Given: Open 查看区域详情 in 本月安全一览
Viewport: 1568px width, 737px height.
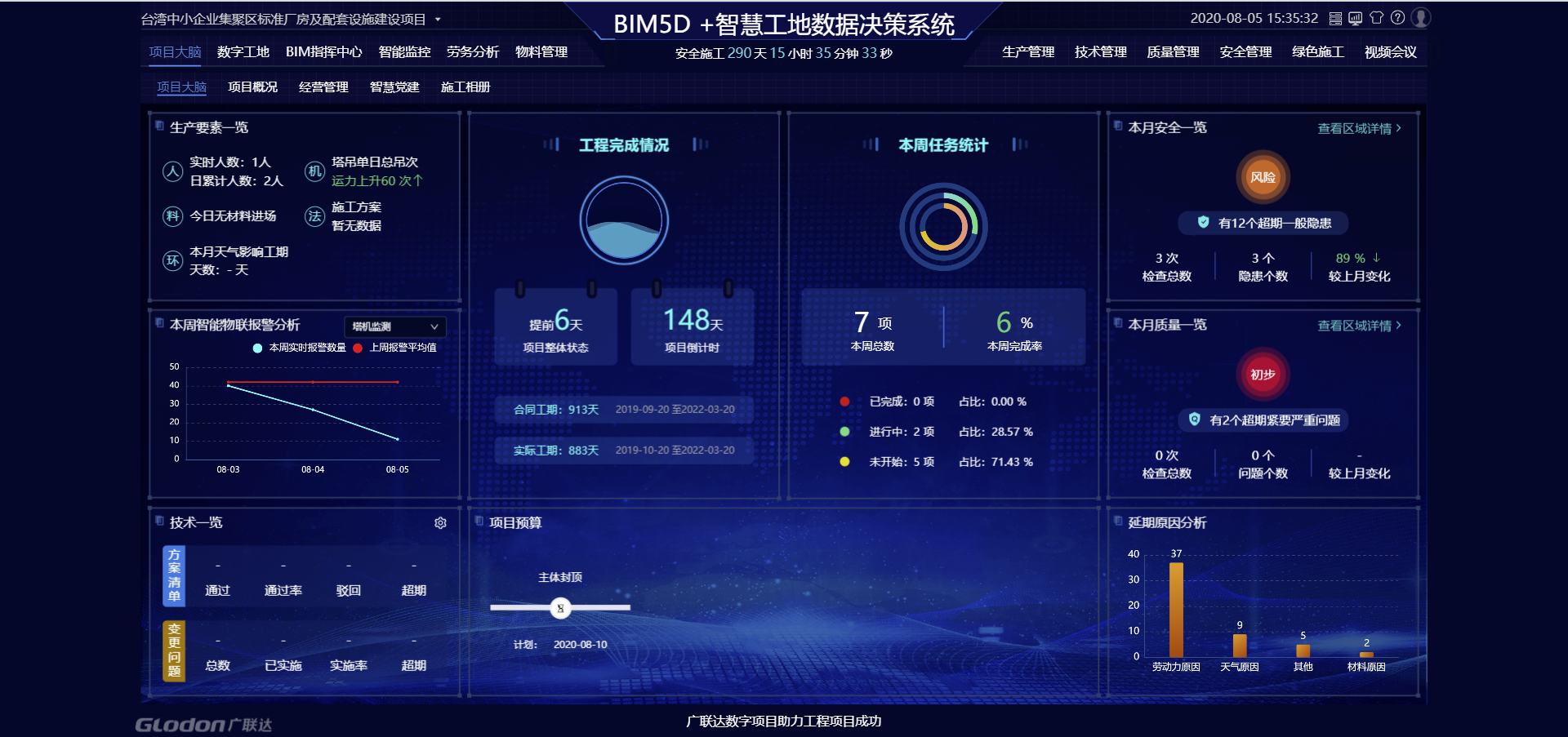Looking at the screenshot, I should [x=1359, y=128].
